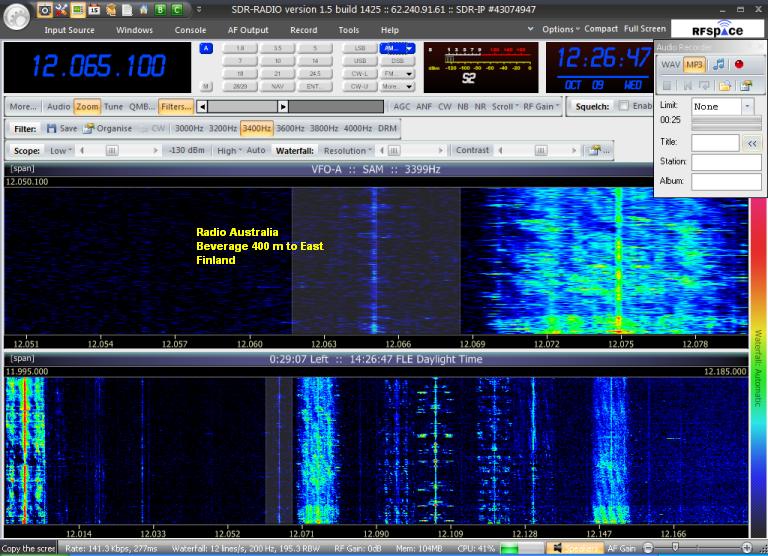
Task: Open the Help menu
Action: pyautogui.click(x=390, y=30)
